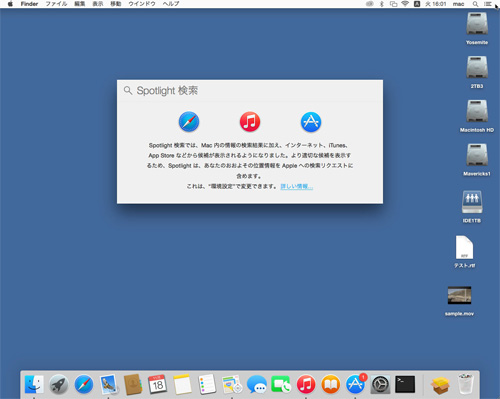This screenshot has width=500, height=399.
Task: Open the 編集 menu
Action: 80,4
